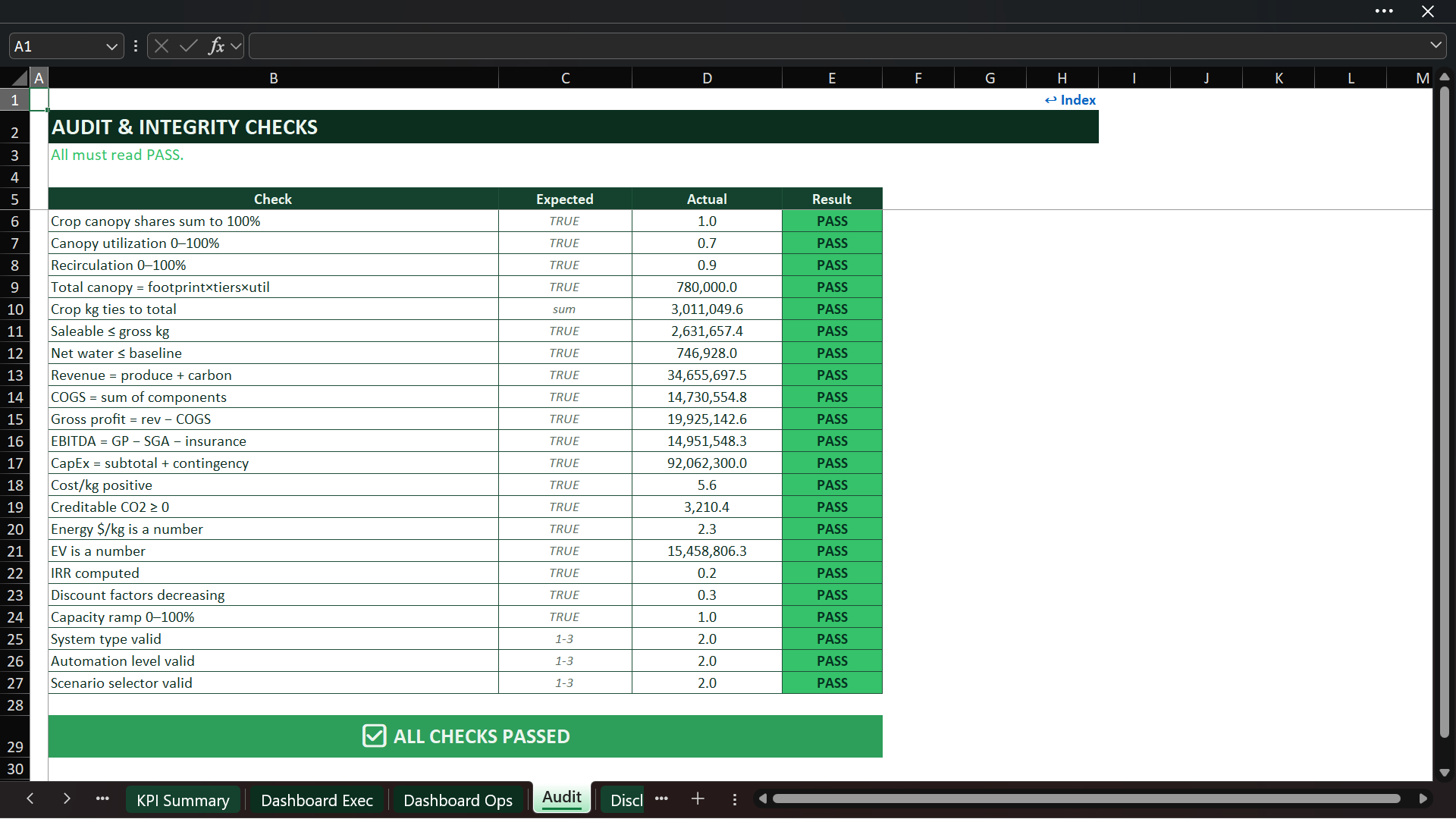This screenshot has width=1456, height=819.
Task: Select the 'Discount factors decreasing' cell
Action: point(273,595)
